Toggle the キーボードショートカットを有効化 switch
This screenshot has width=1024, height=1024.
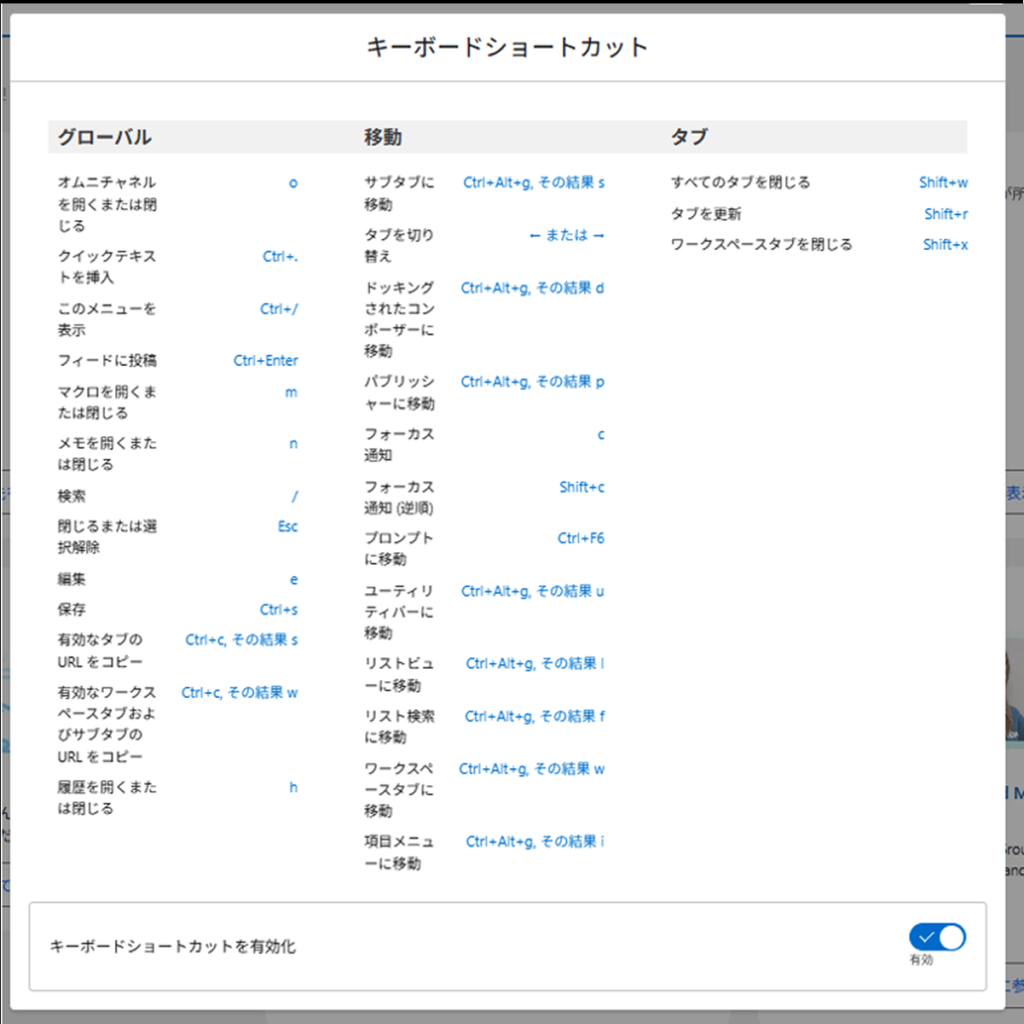click(936, 937)
